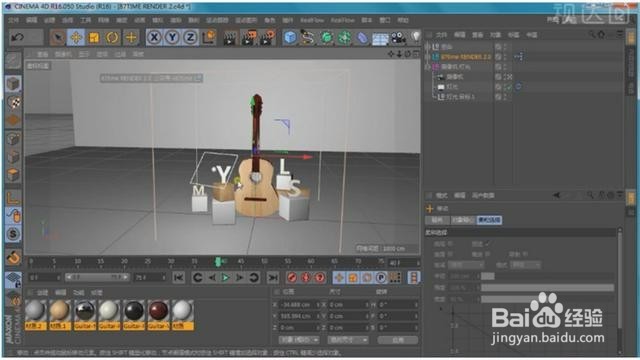640x360 pixels.
Task: Open the Object Manager File menu
Action: click(441, 35)
